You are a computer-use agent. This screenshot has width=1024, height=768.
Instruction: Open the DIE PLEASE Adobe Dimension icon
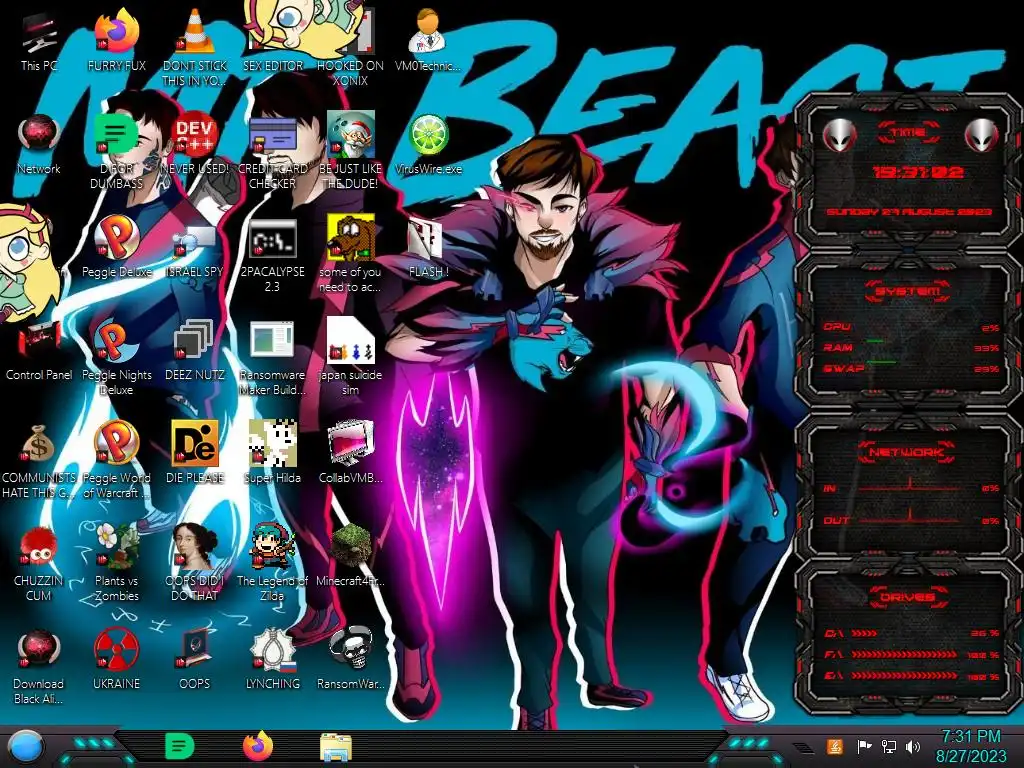pos(195,445)
